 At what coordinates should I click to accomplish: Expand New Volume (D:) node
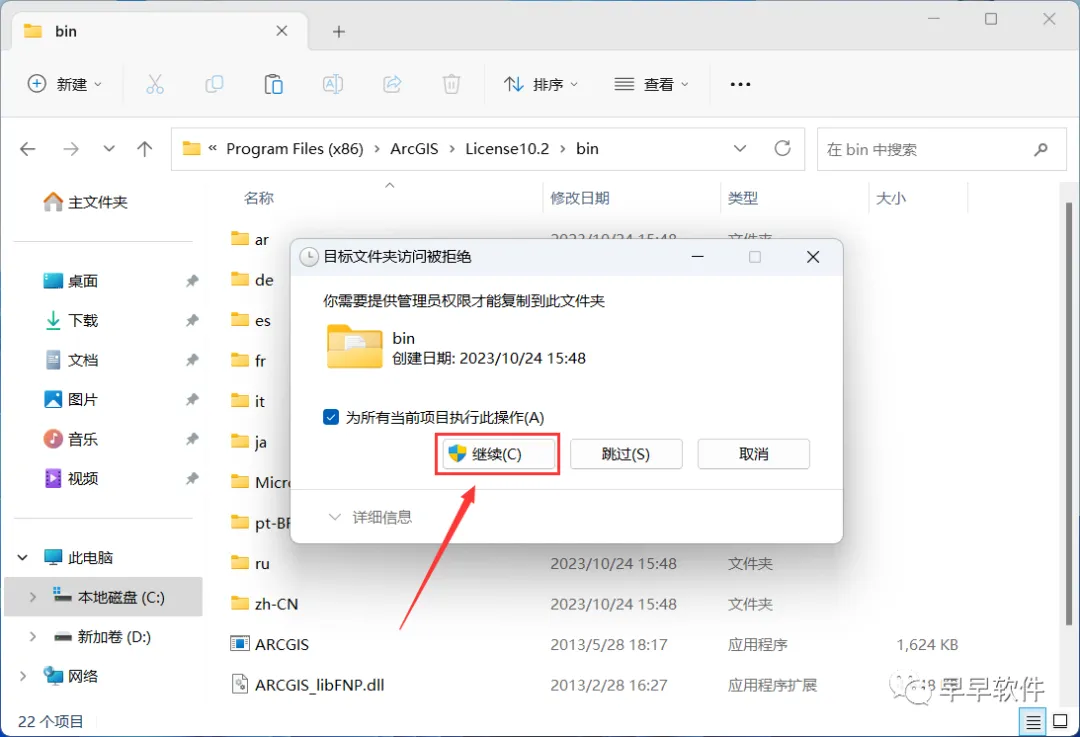[32, 636]
